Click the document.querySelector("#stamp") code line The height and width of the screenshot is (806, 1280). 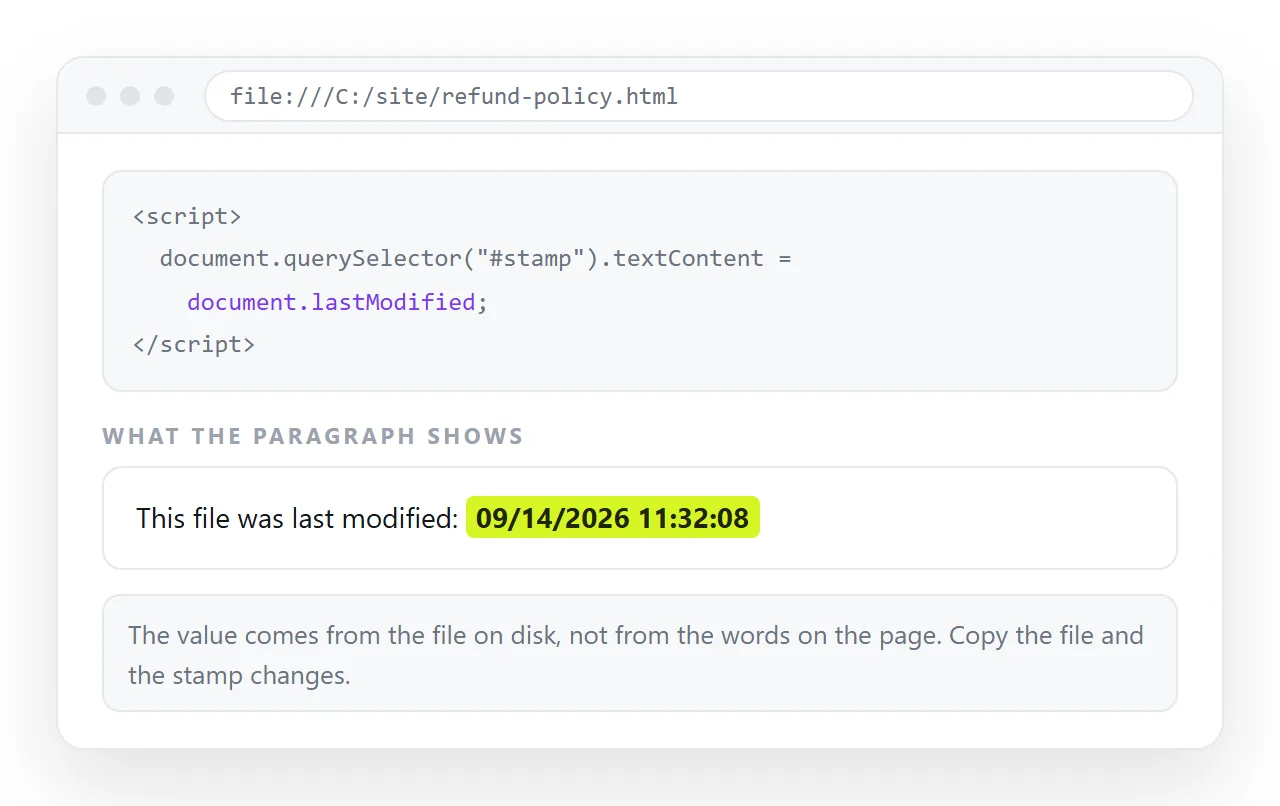pos(475,259)
